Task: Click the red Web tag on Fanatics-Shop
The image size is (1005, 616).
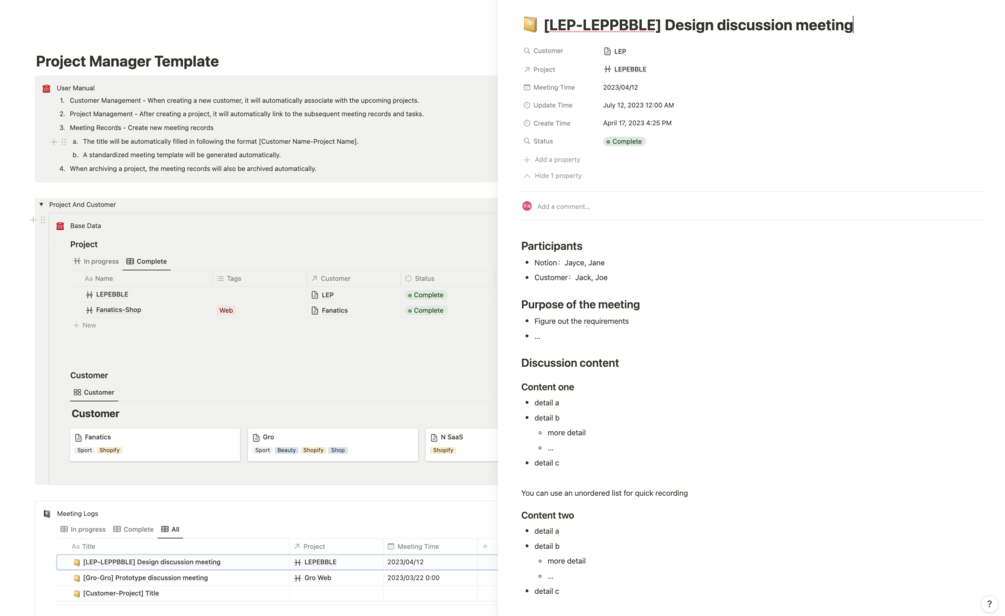Action: point(226,310)
